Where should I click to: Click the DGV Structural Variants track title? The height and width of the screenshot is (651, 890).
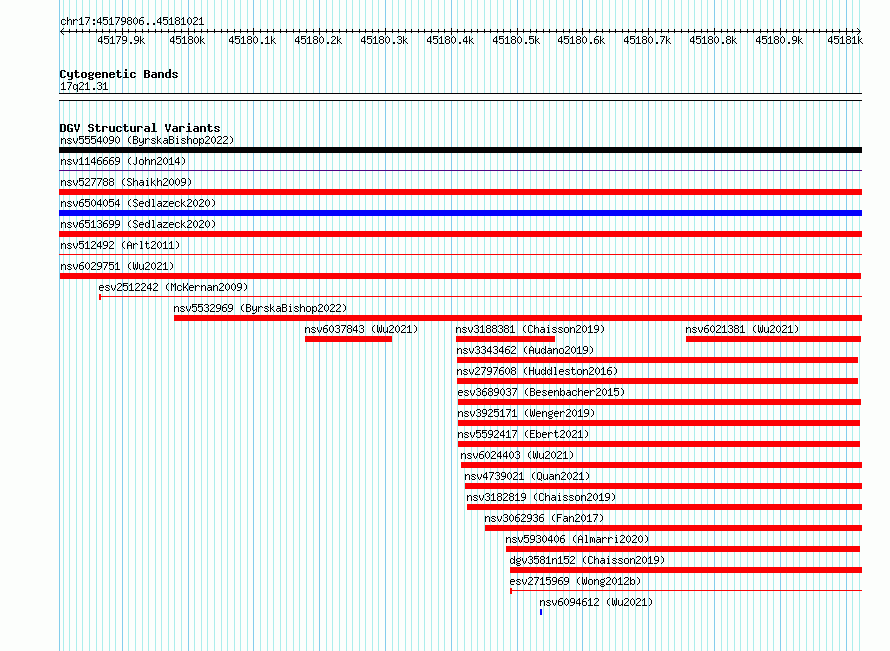pos(140,128)
